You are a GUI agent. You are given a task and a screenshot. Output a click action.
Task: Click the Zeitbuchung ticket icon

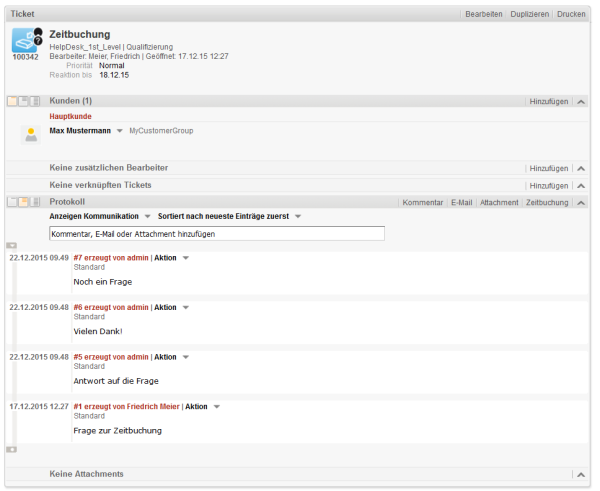point(25,40)
